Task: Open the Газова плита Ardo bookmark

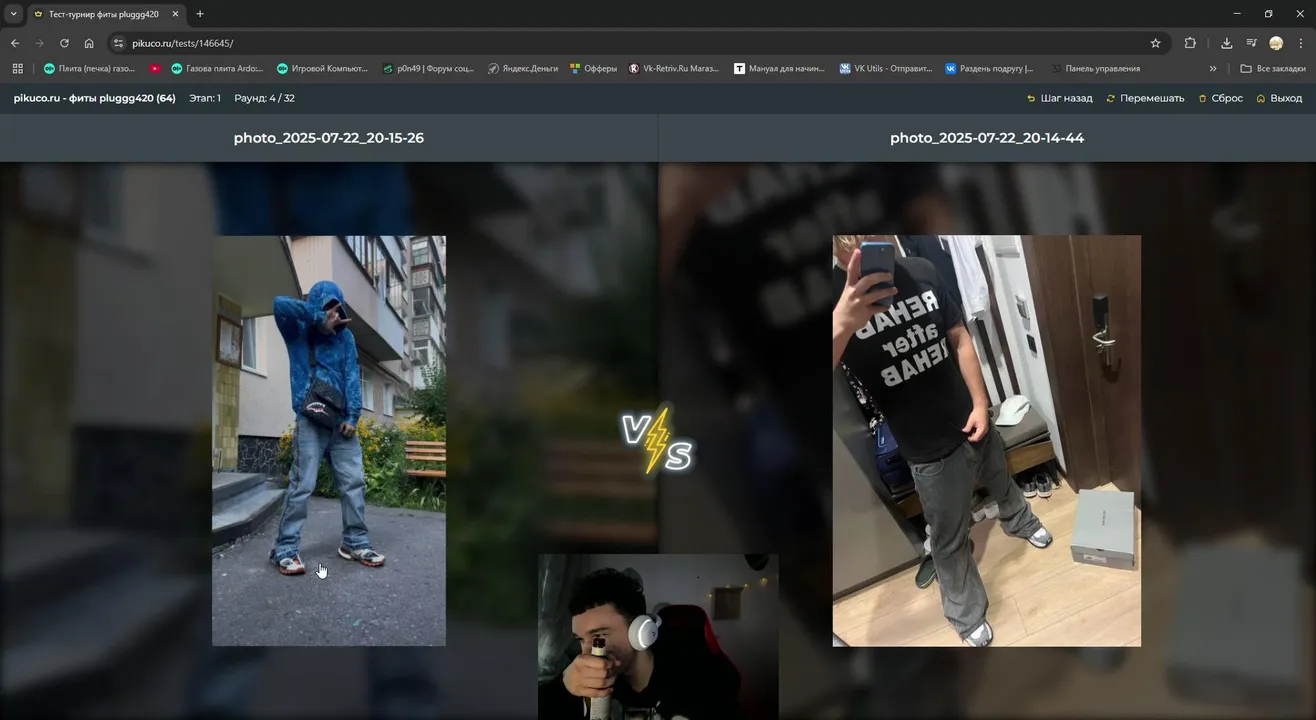Action: (x=217, y=69)
